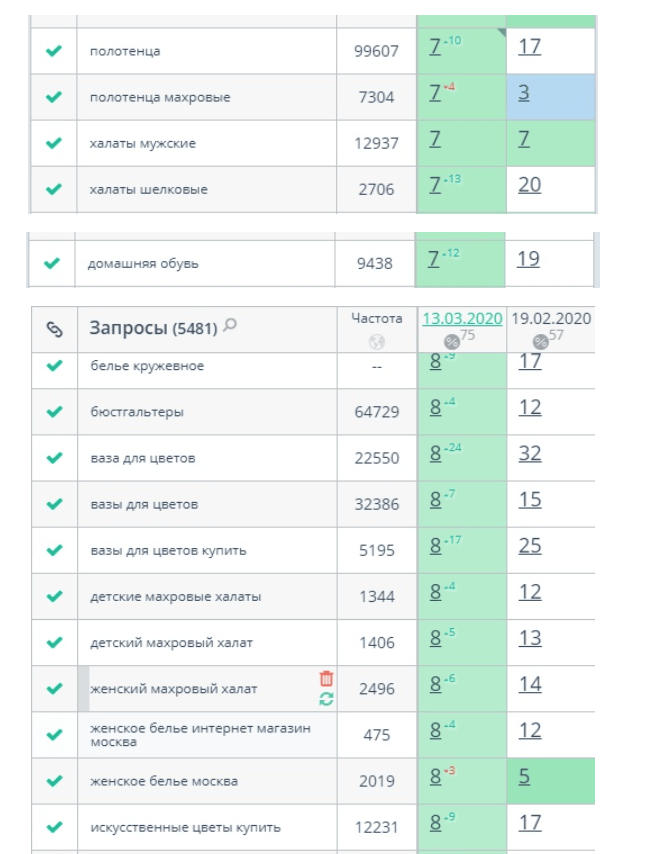Click the 19.02.2020 date column header
This screenshot has height=854, width=647.
[551, 318]
